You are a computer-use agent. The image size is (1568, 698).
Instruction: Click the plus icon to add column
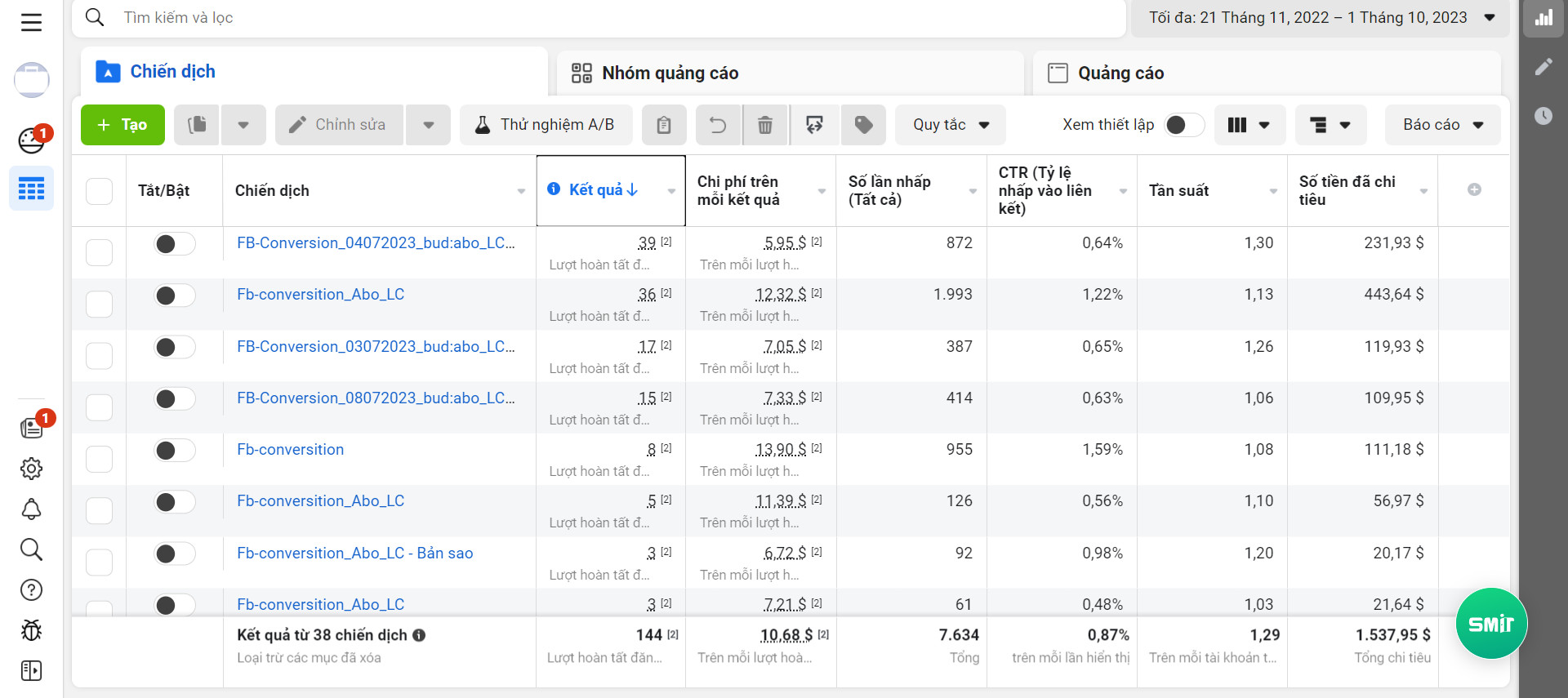1474,189
